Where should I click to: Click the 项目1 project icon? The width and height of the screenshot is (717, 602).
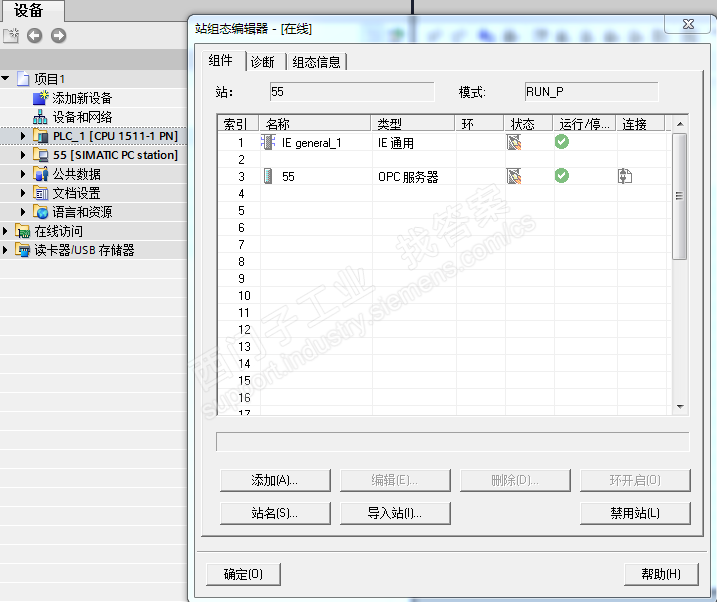pos(23,79)
